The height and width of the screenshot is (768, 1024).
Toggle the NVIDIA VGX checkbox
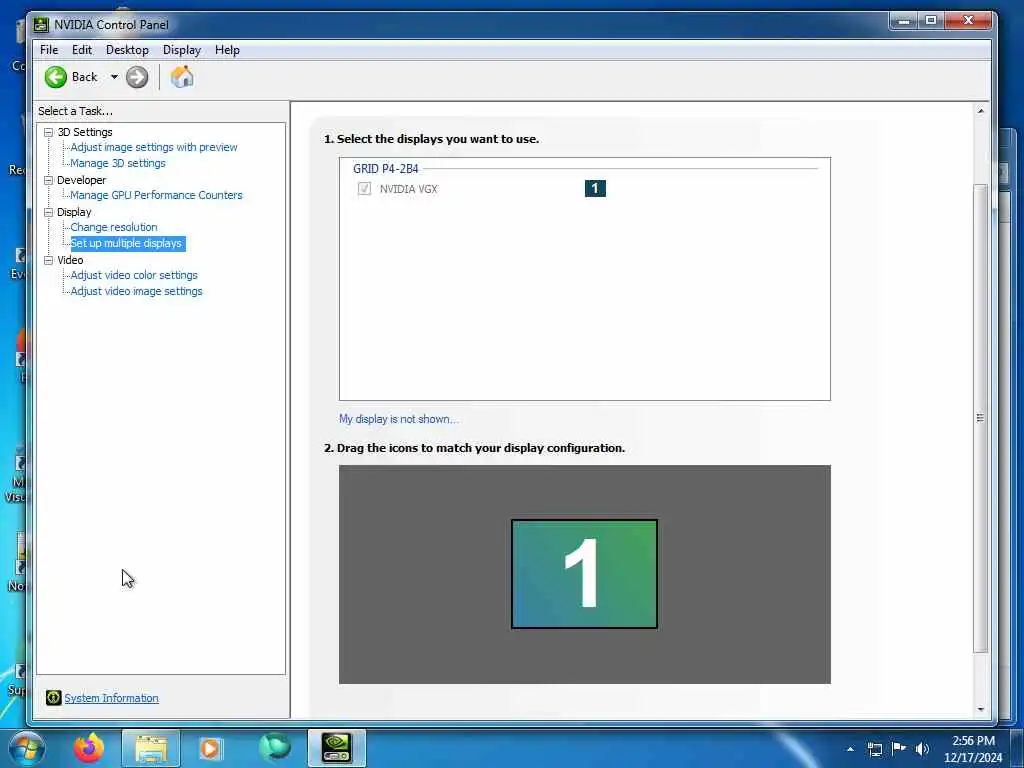[364, 189]
